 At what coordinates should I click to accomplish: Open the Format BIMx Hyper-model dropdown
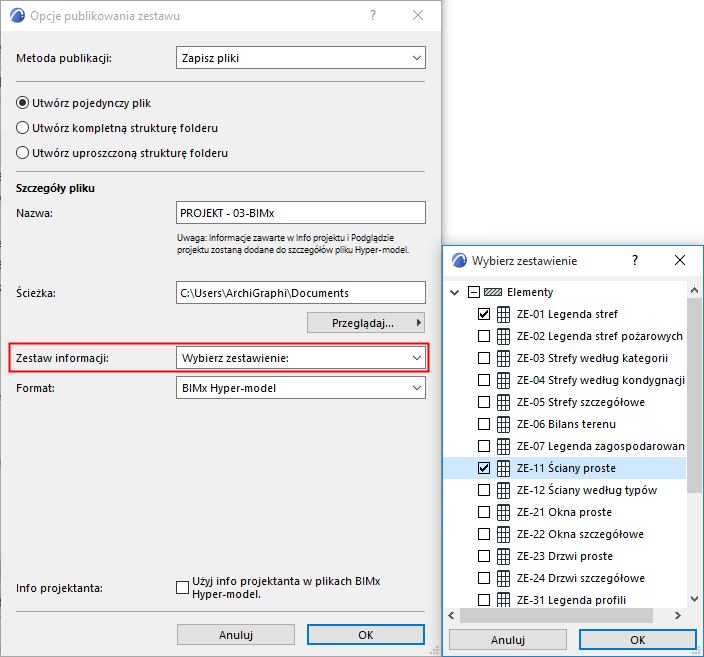(x=301, y=388)
